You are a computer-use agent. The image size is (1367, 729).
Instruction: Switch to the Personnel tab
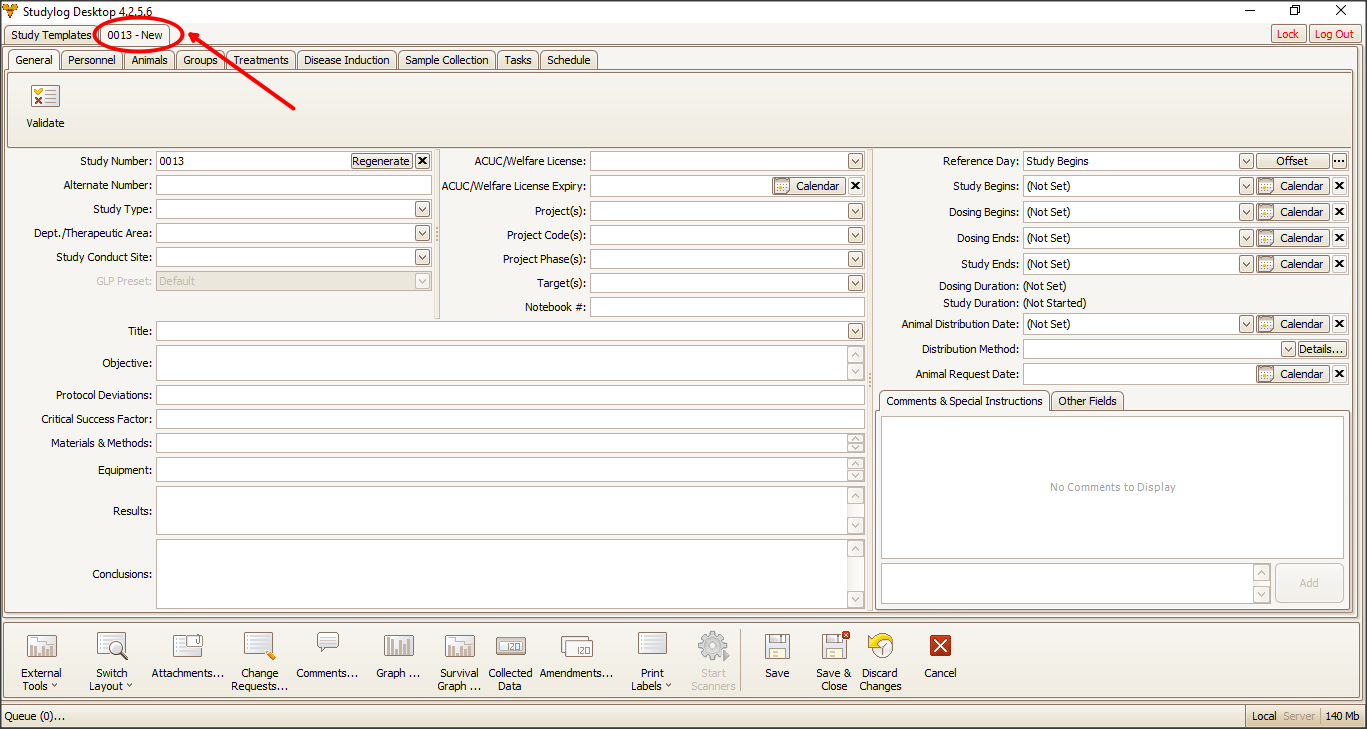(92, 60)
